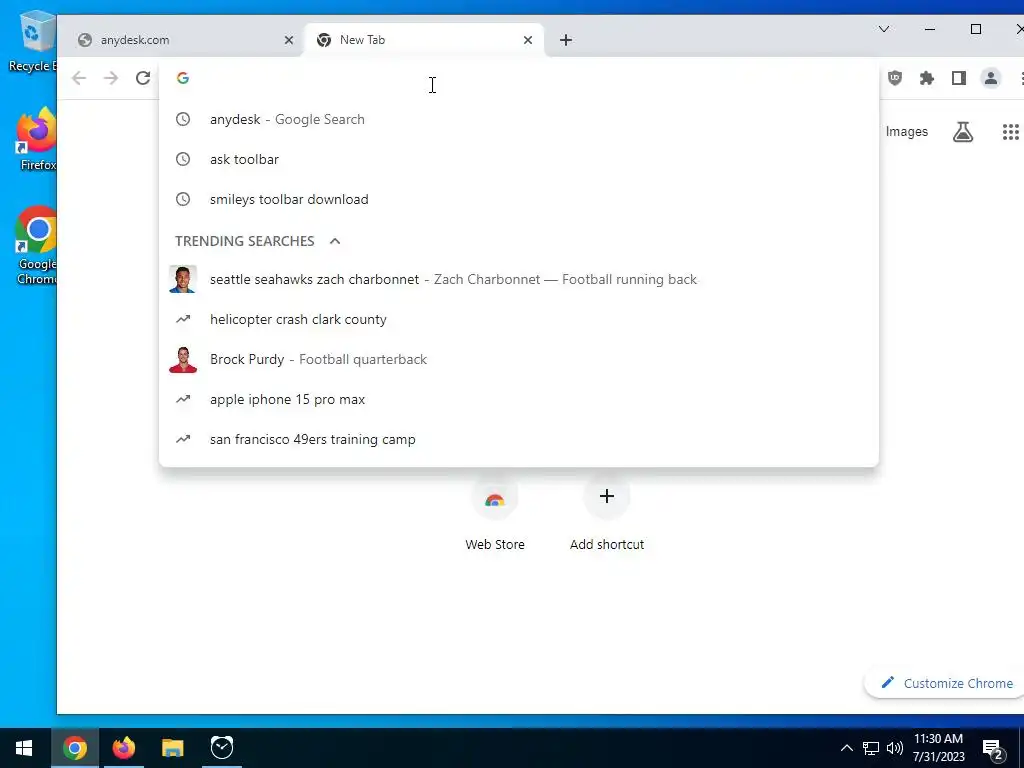Maximize the Chrome window
The width and height of the screenshot is (1024, 768).
[976, 29]
